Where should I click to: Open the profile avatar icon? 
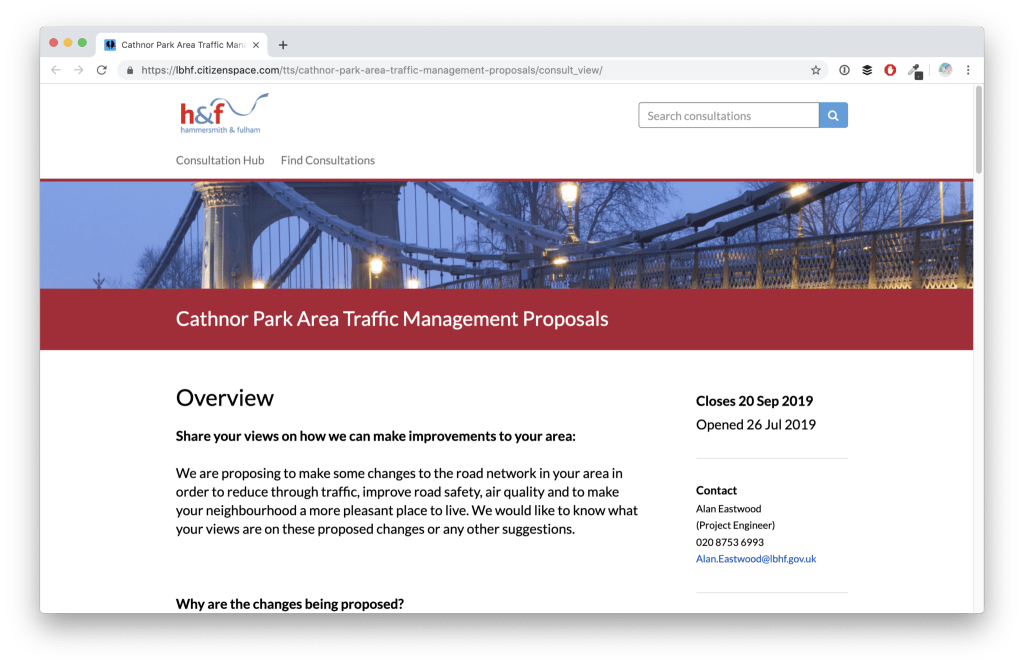(945, 70)
